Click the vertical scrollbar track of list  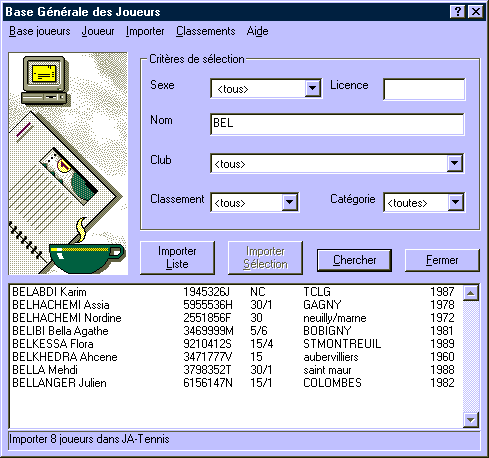point(471,356)
